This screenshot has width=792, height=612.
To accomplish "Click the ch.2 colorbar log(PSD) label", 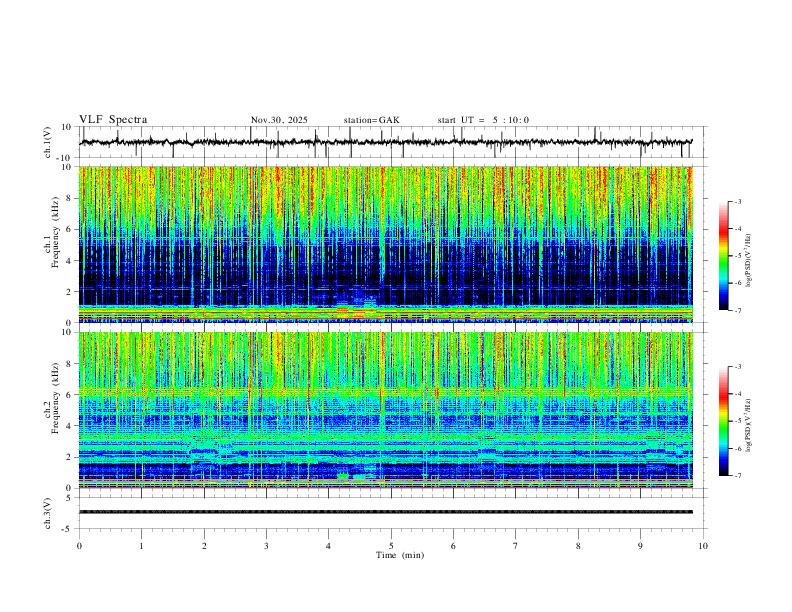I will click(x=749, y=425).
